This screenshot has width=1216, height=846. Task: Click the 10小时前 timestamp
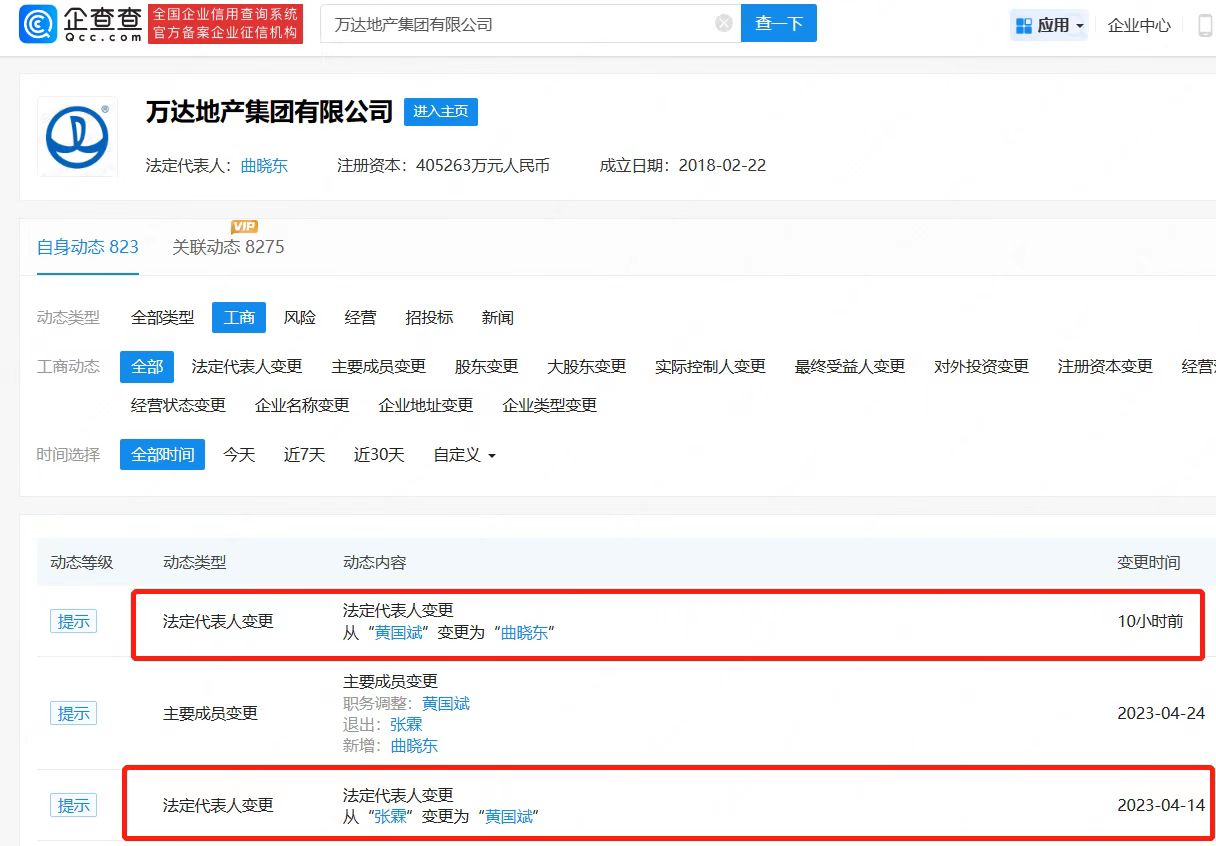point(1151,621)
